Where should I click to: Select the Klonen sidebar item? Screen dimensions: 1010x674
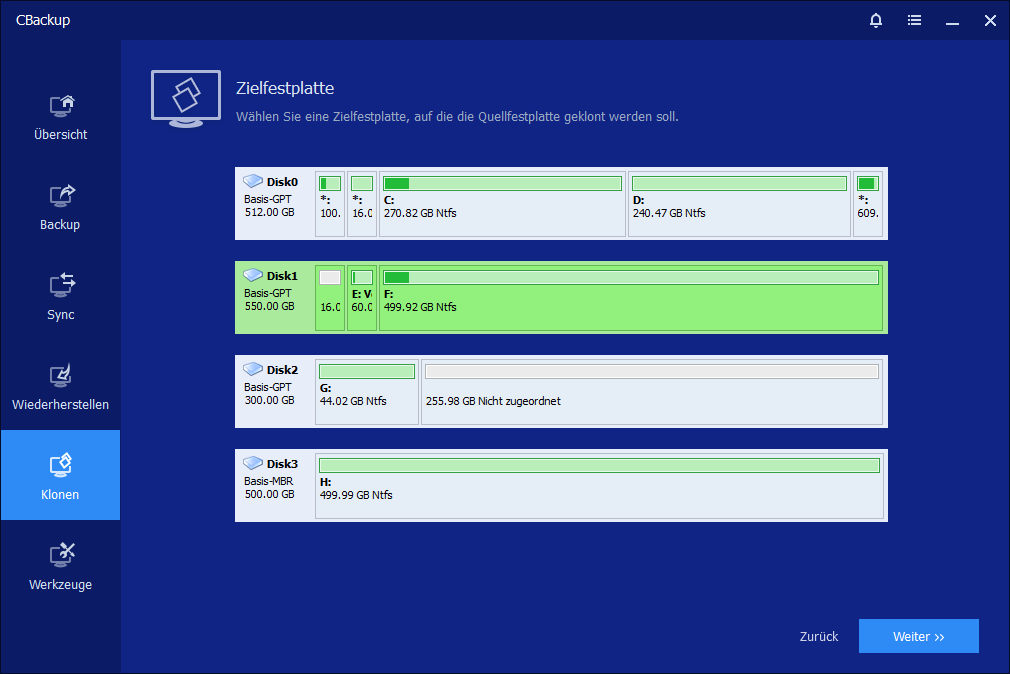[60, 476]
